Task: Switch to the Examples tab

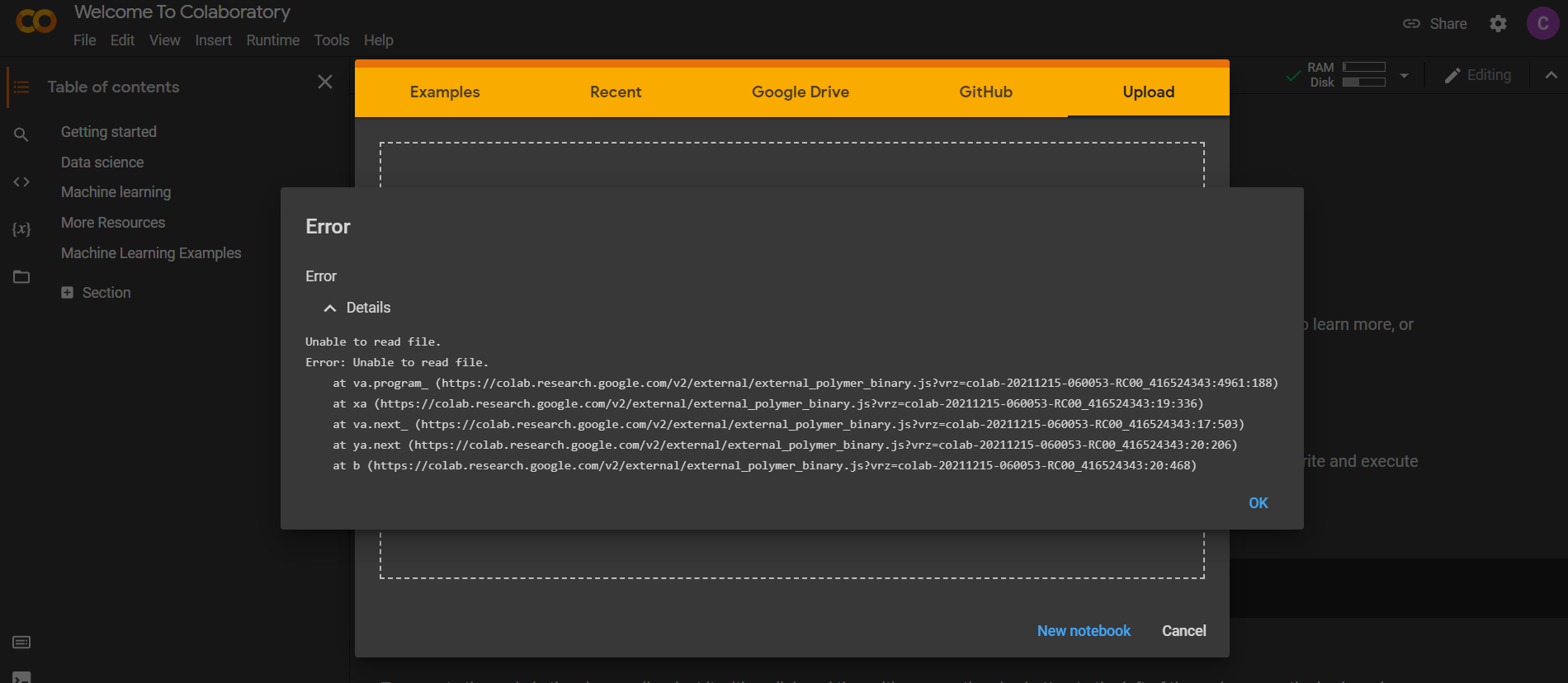Action: [445, 92]
